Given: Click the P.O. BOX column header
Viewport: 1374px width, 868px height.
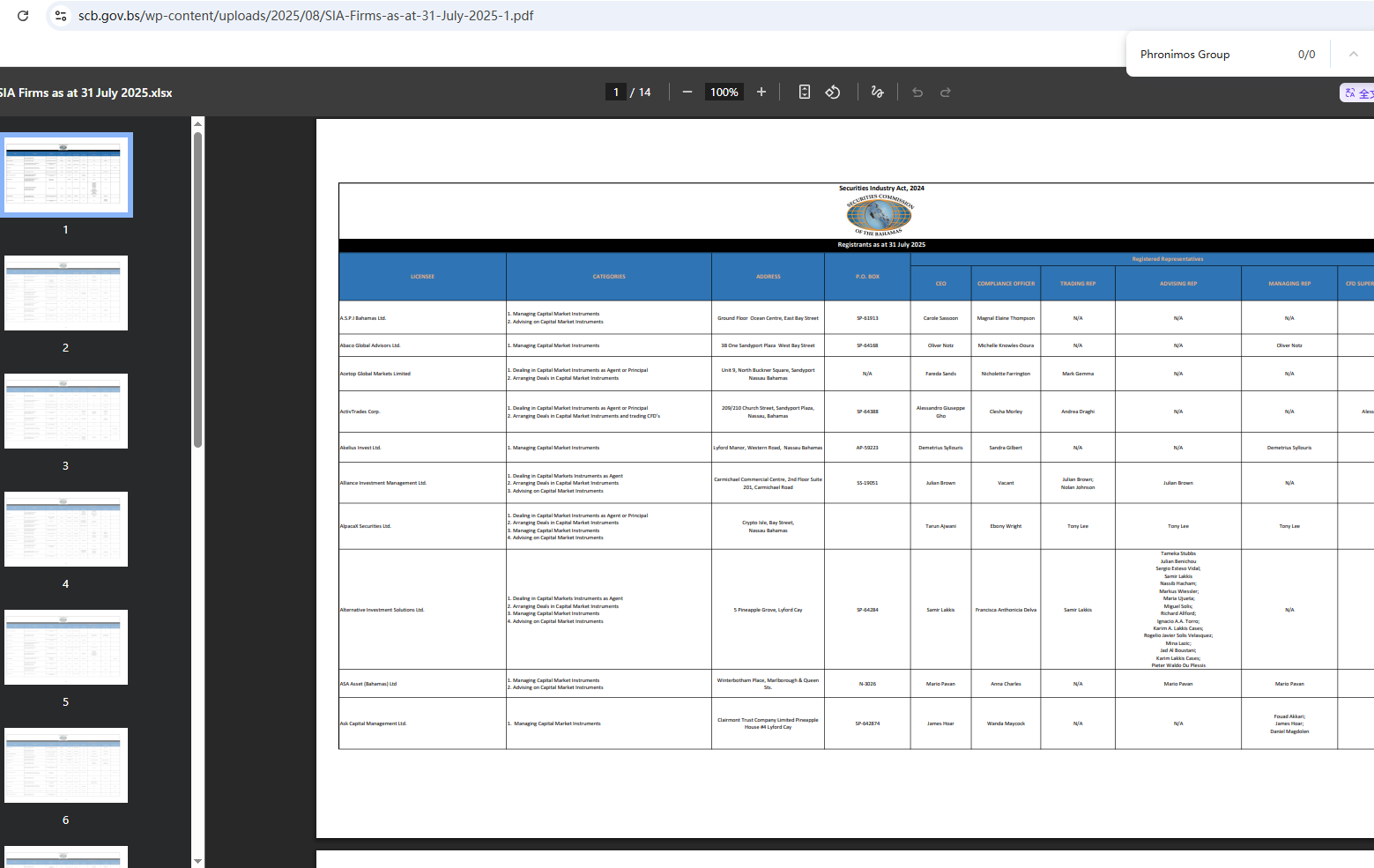Looking at the screenshot, I should [868, 277].
